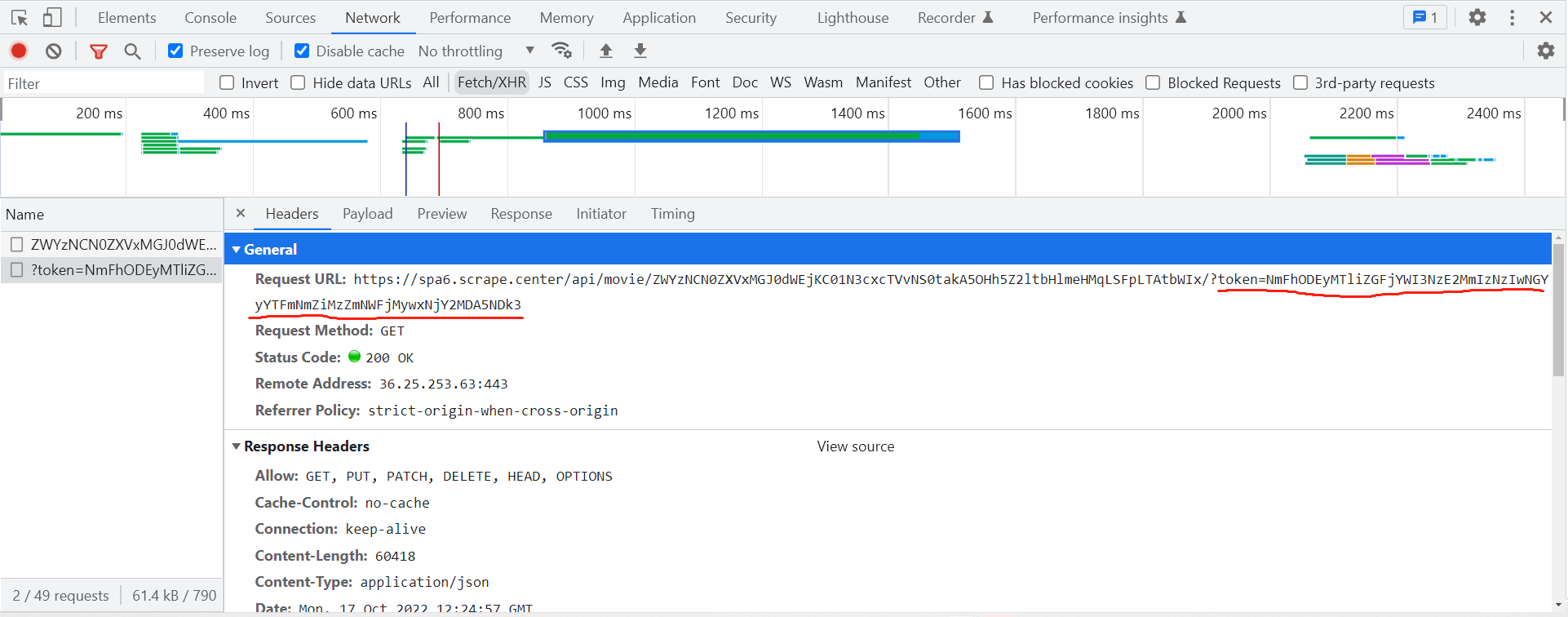Image resolution: width=1568 pixels, height=617 pixels.
Task: Toggle the red filter funnel icon
Action: (x=99, y=51)
